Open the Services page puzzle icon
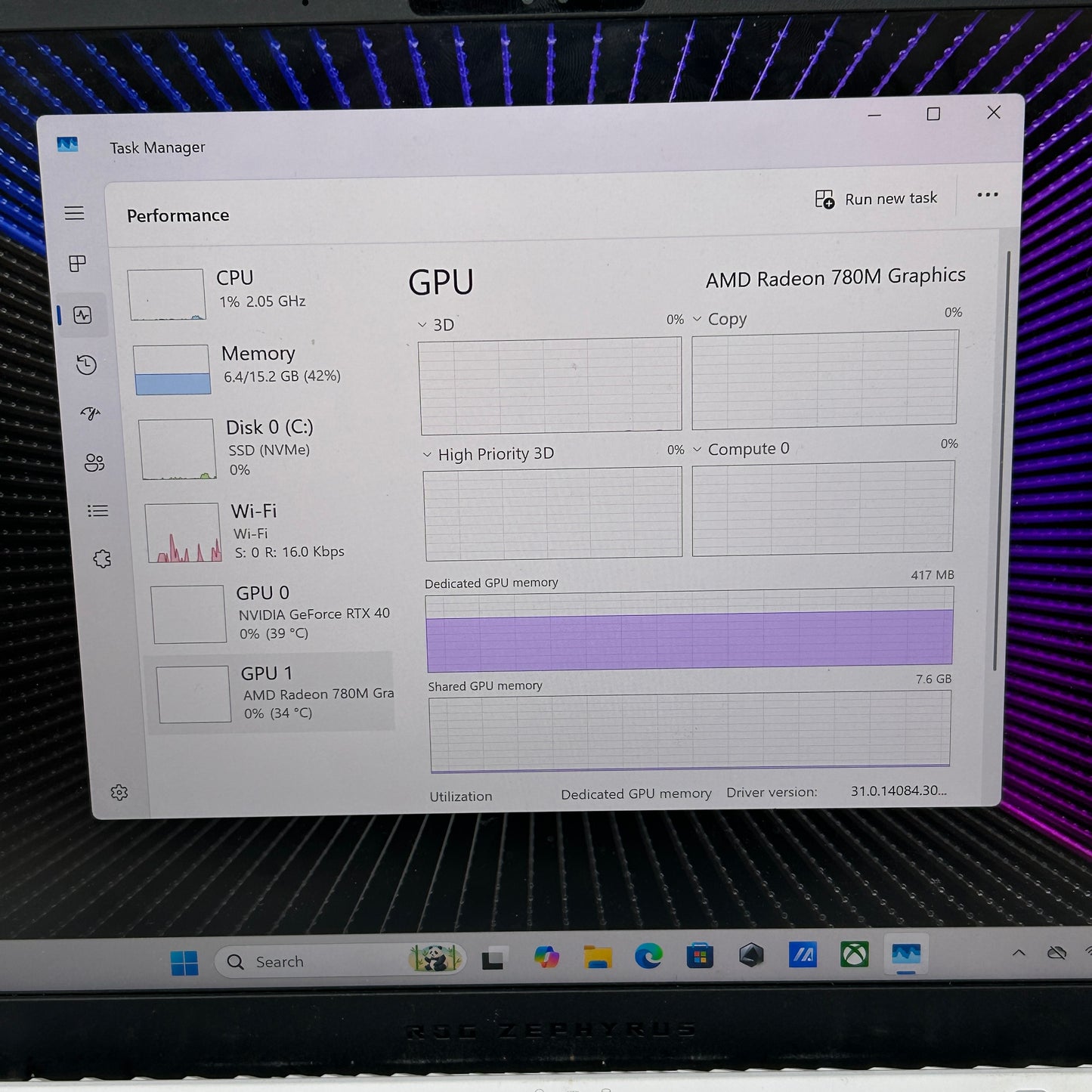 [x=102, y=559]
